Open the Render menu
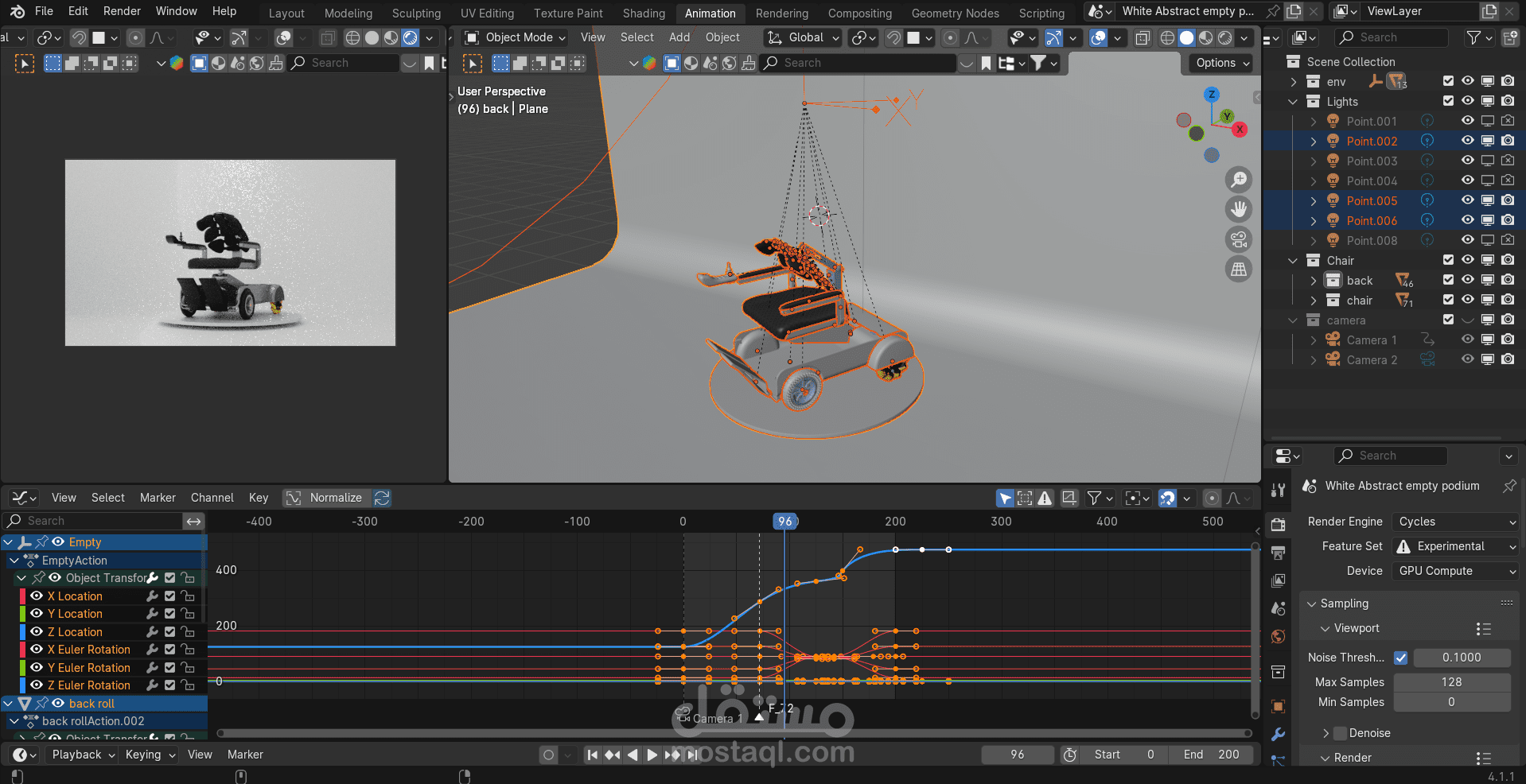 pyautogui.click(x=122, y=11)
